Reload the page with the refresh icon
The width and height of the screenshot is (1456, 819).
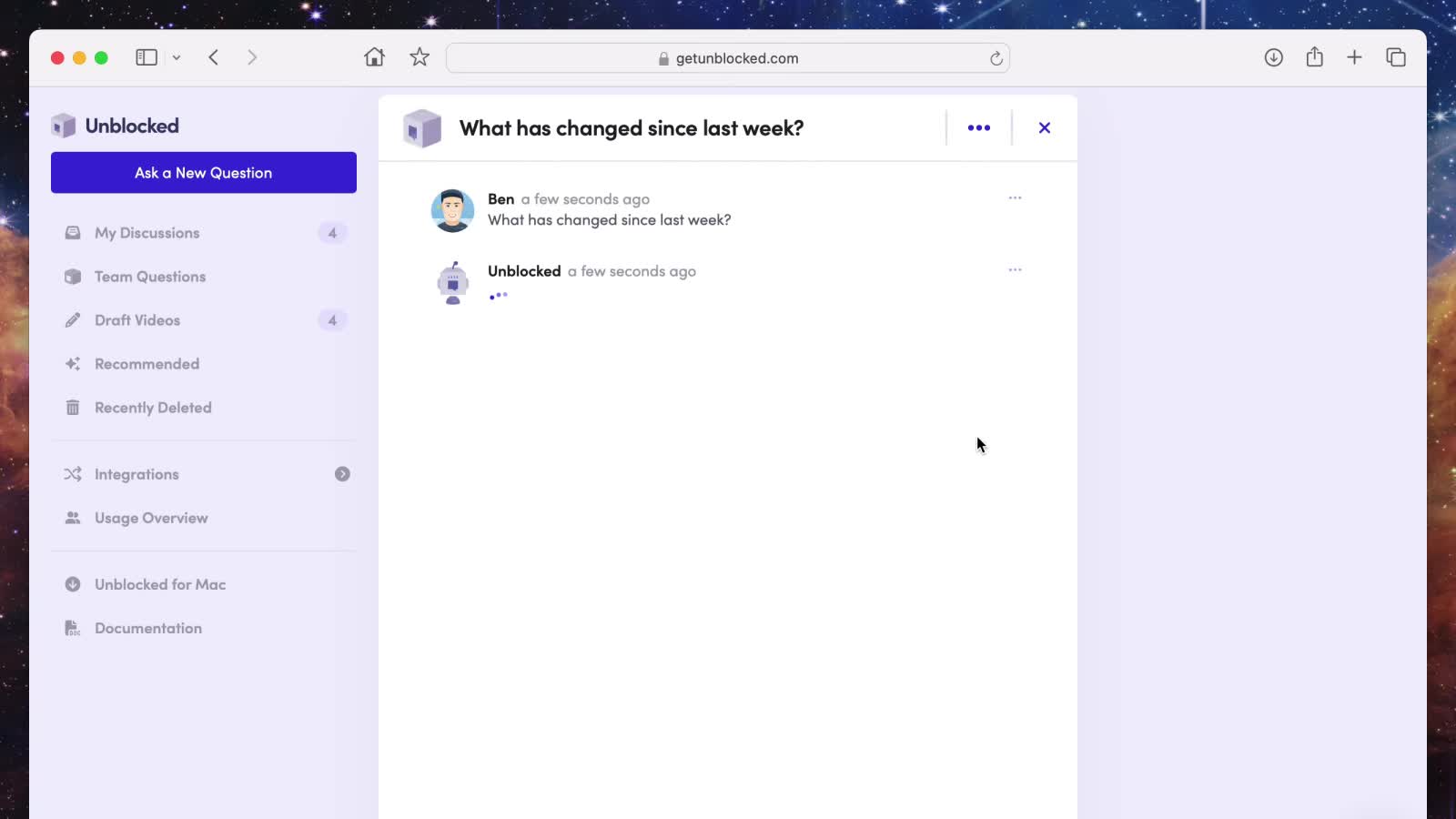(x=996, y=58)
